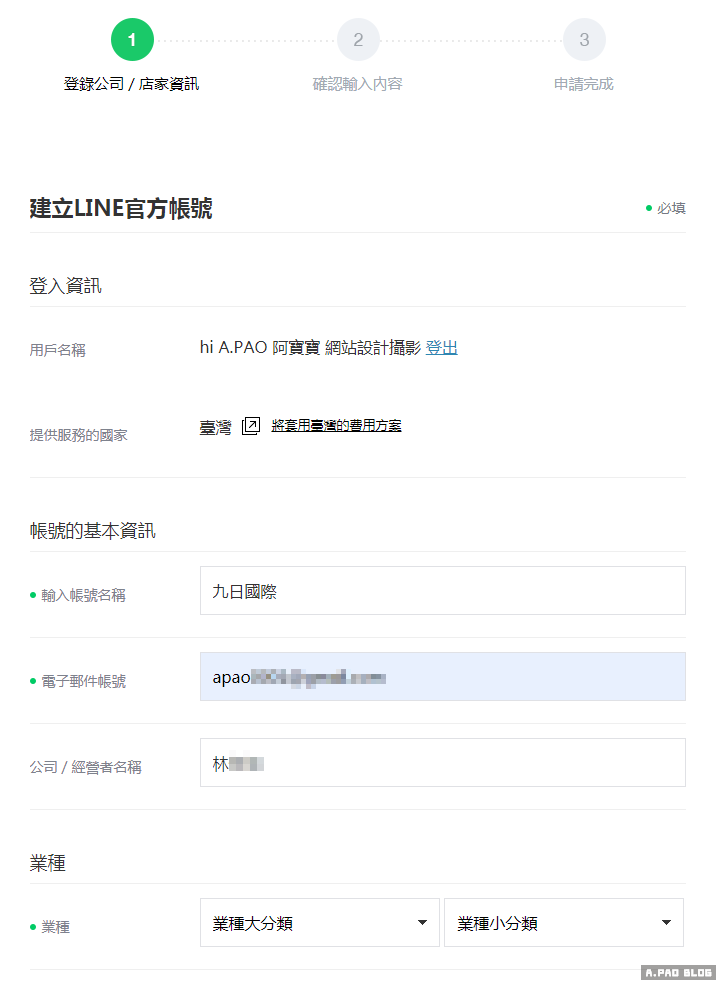Click the step 3 circle indicator
The height and width of the screenshot is (985, 721).
(x=584, y=40)
